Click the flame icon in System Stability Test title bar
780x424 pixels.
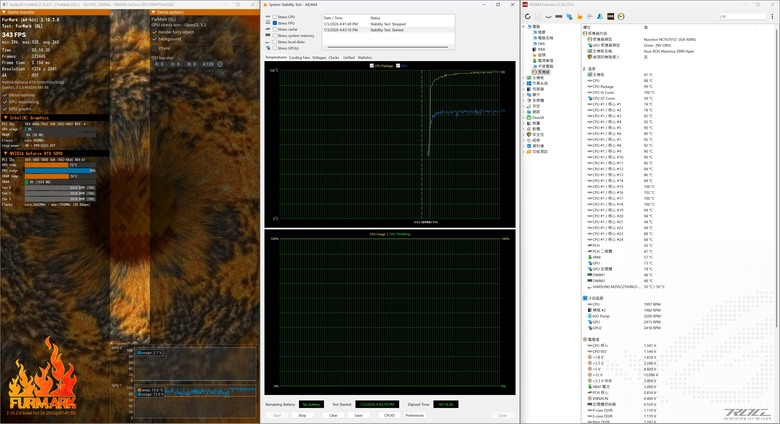[265, 4]
